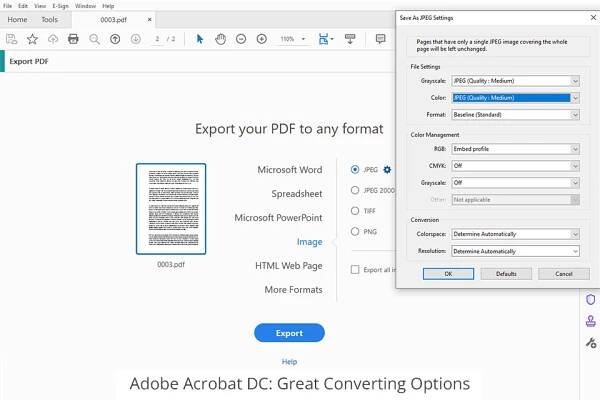Click the cloud upload icon
The height and width of the screenshot is (400, 600).
53,39
